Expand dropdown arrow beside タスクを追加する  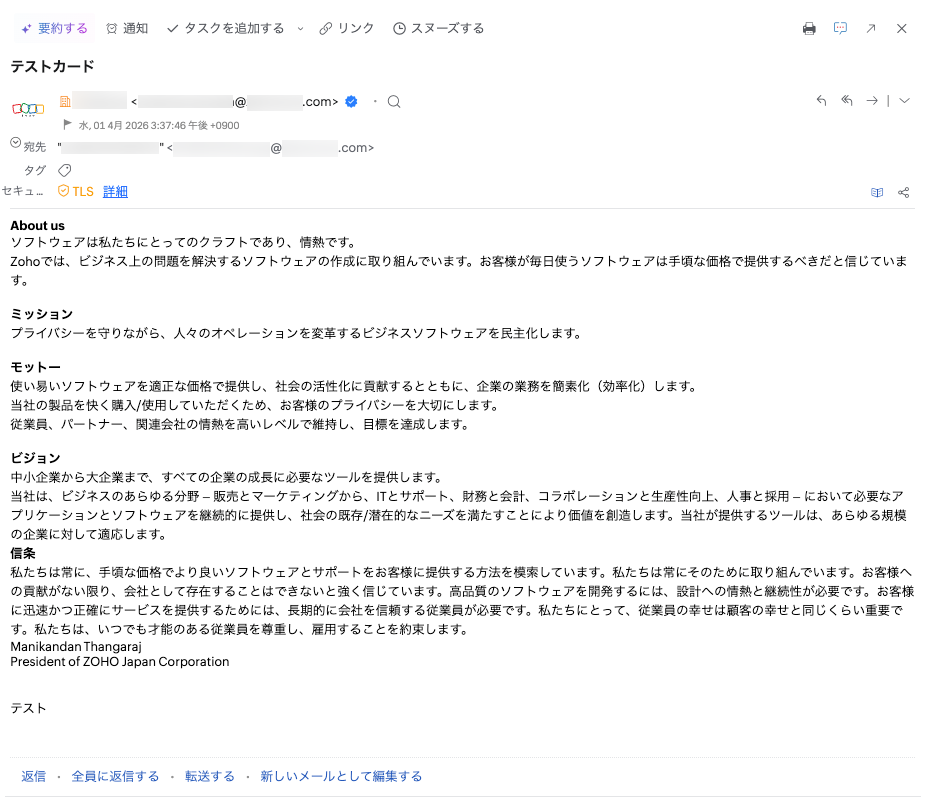click(x=300, y=29)
